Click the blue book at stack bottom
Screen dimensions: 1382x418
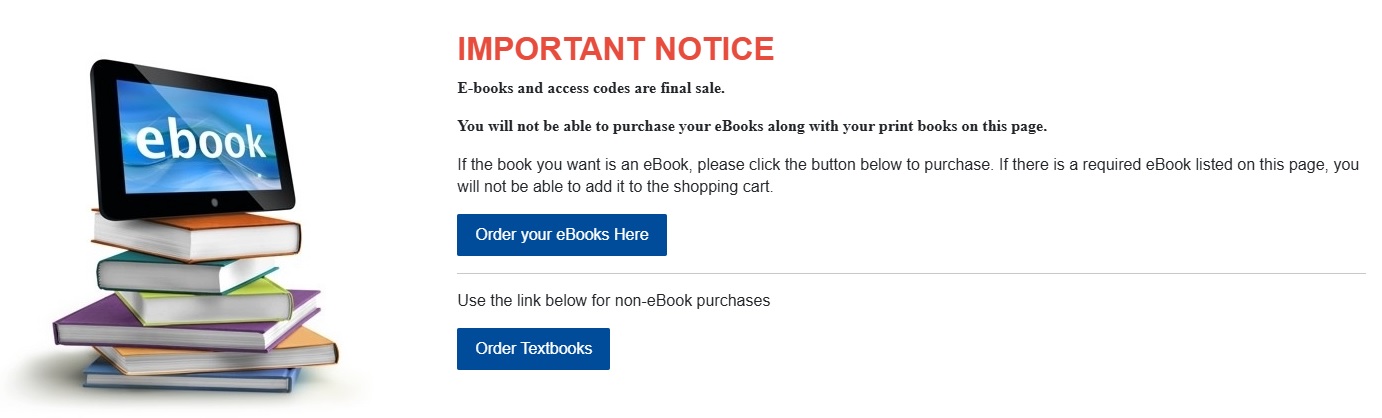coord(190,379)
